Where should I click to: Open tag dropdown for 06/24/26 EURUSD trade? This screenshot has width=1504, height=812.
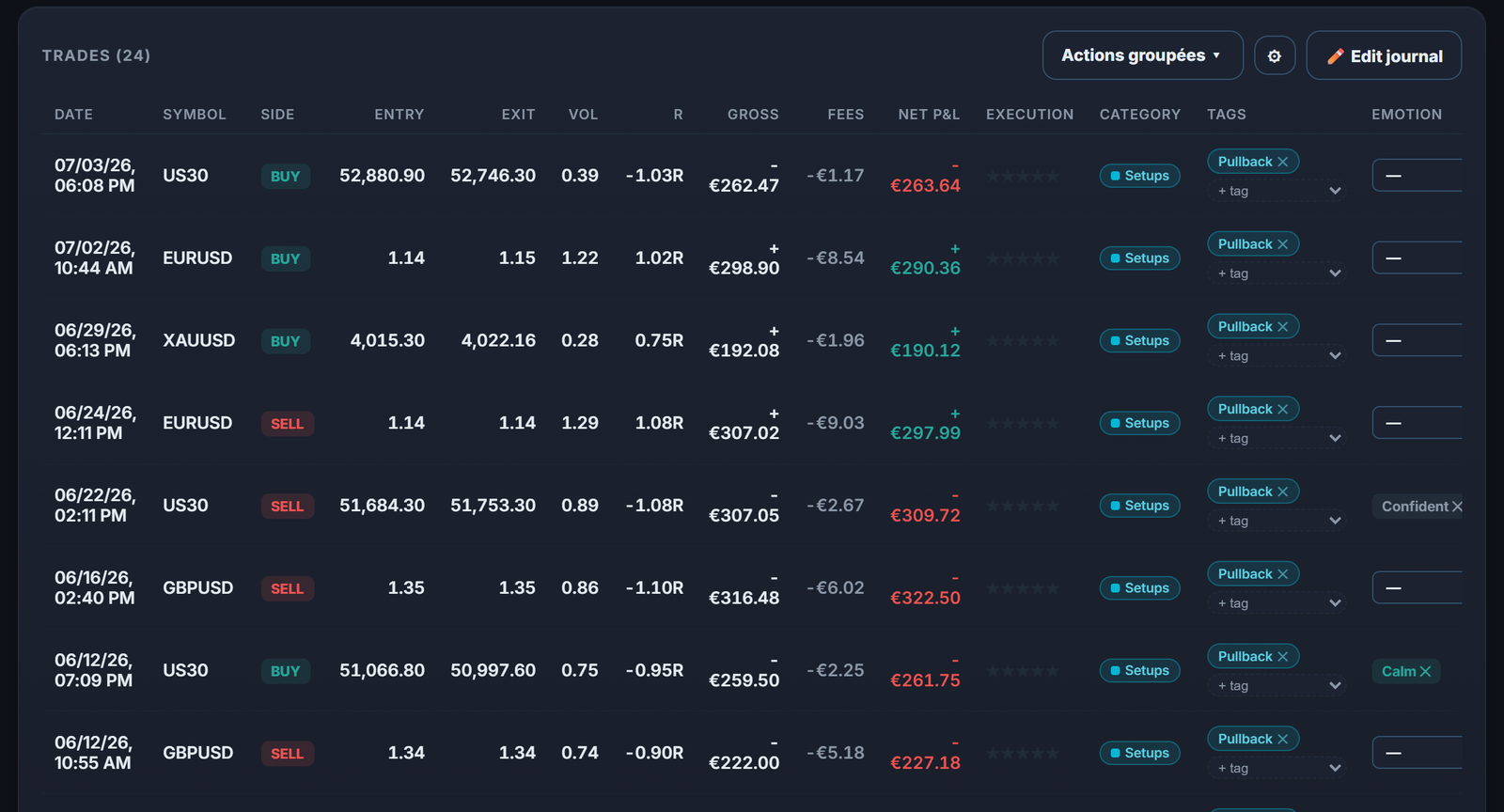pos(1277,439)
